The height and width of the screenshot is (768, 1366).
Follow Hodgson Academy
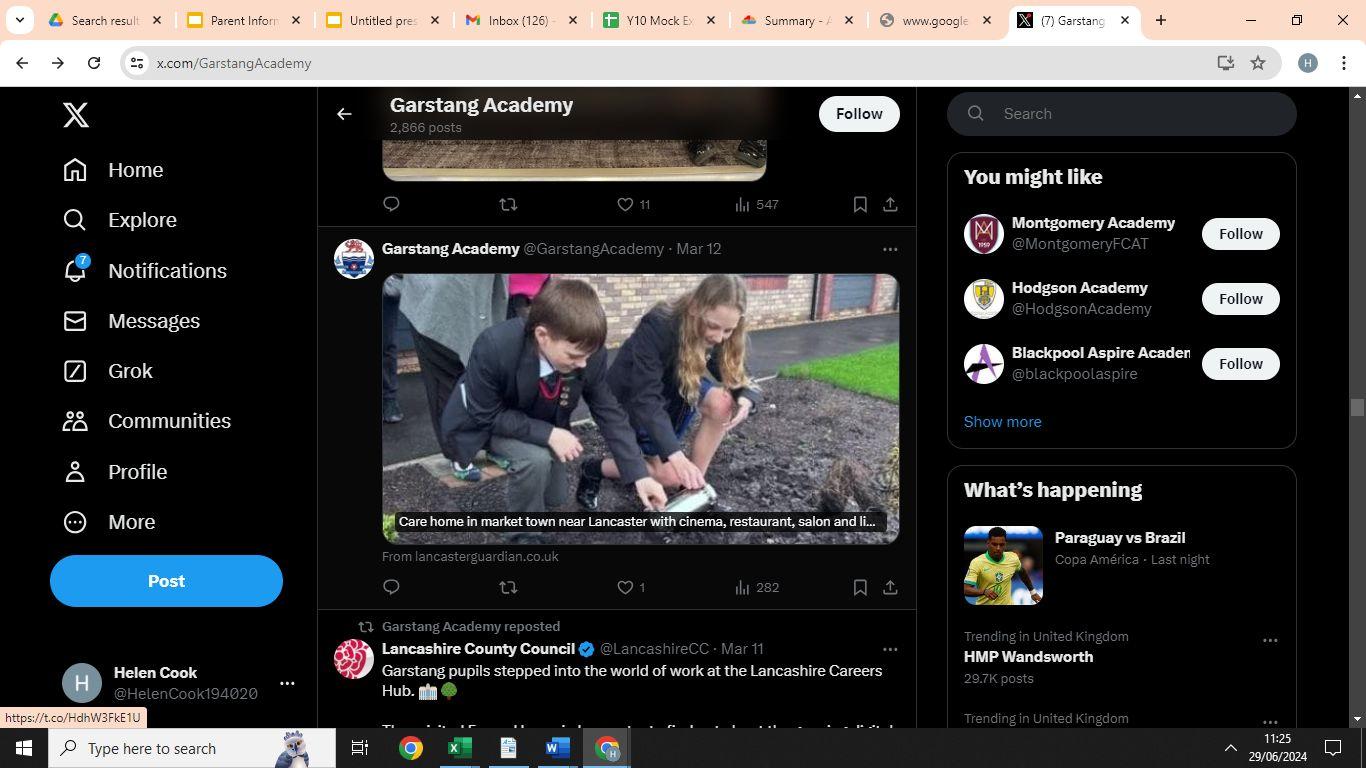click(1240, 299)
